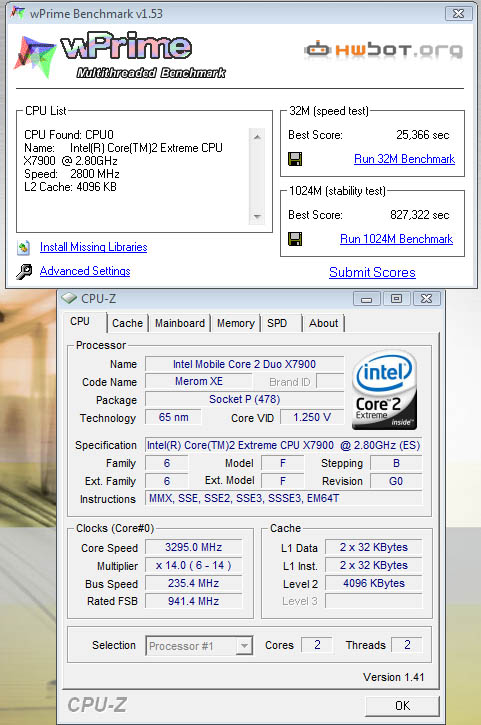The height and width of the screenshot is (725, 481).
Task: Switch to the About tab
Action: point(324,323)
